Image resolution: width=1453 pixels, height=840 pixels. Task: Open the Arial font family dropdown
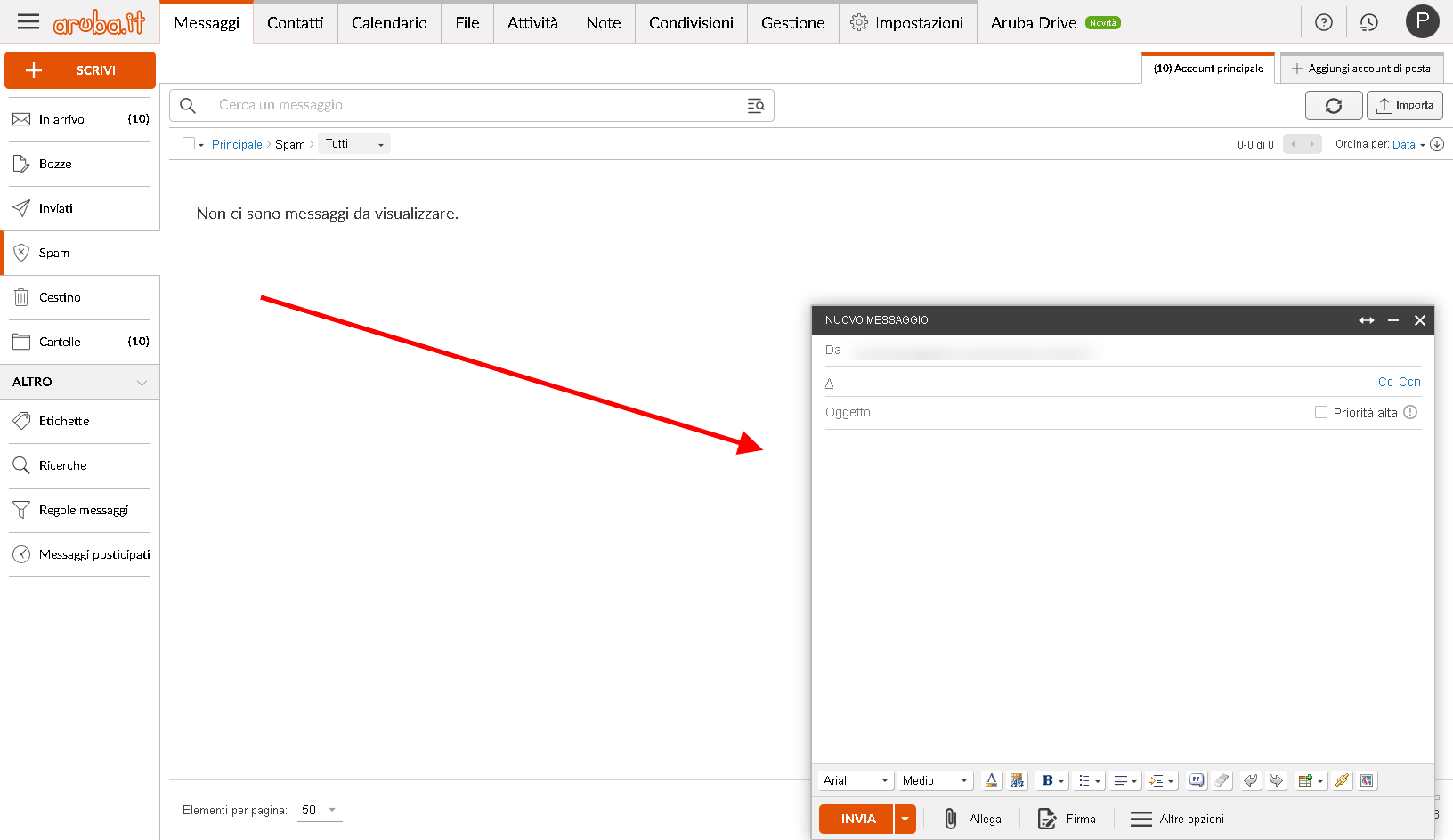855,780
